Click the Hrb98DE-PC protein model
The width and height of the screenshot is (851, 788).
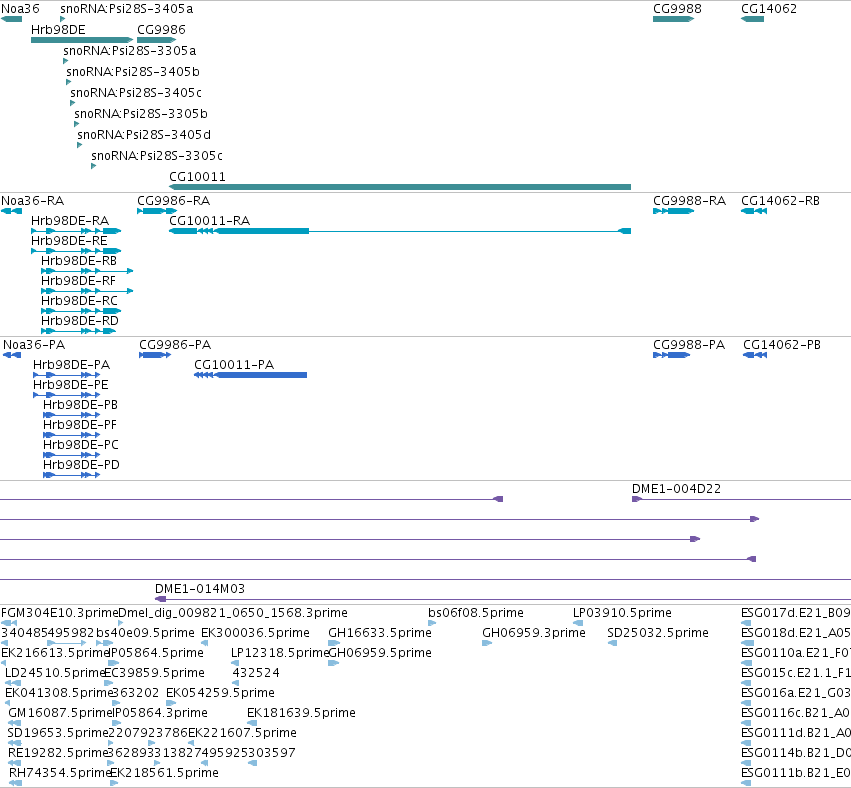point(72,455)
